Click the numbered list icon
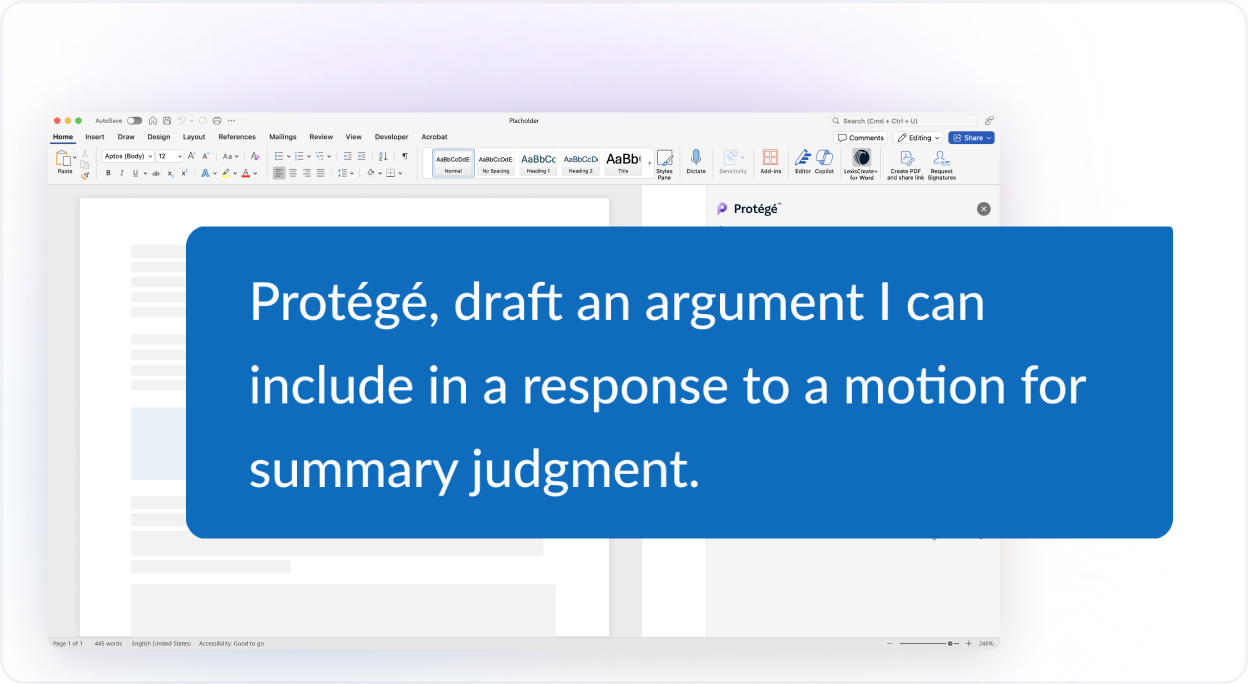The image size is (1248, 684). pos(299,156)
